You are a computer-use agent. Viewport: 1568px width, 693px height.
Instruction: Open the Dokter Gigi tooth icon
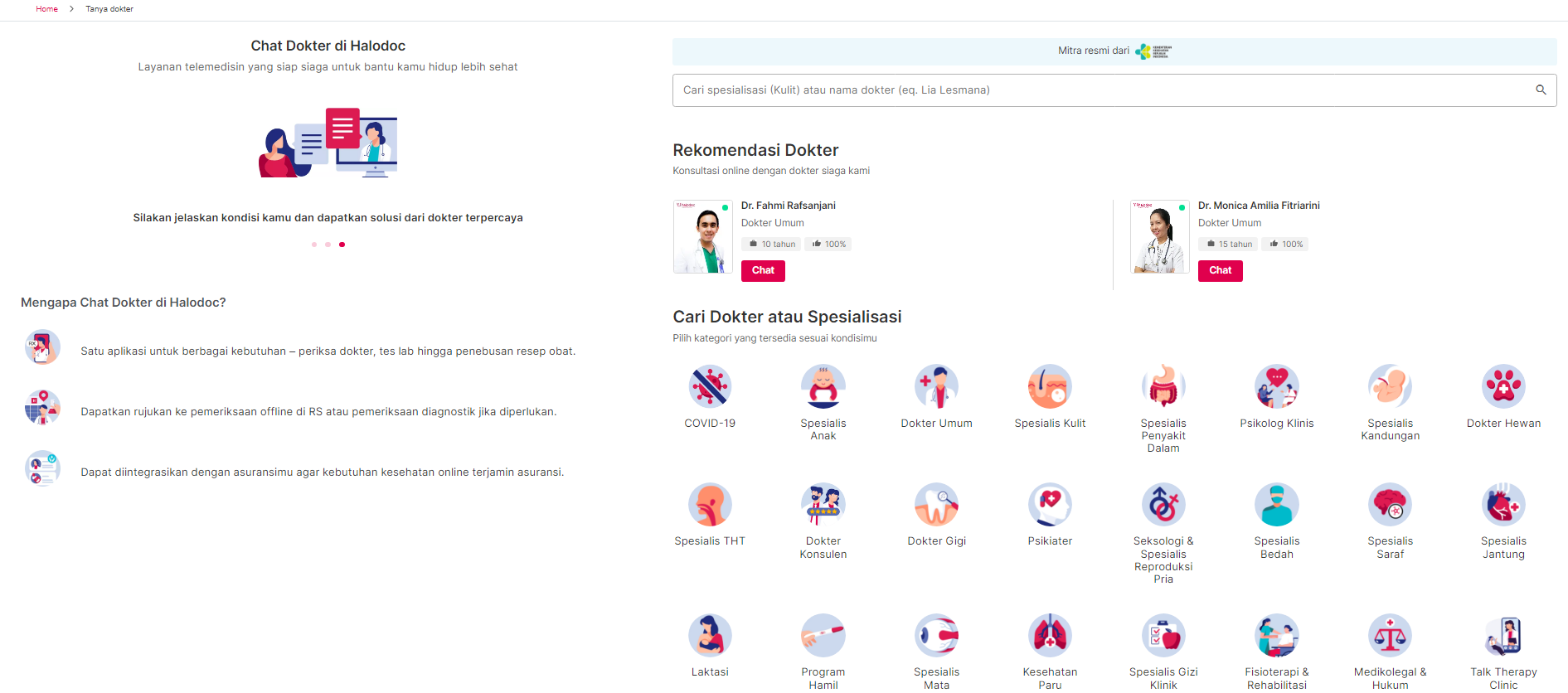[937, 504]
